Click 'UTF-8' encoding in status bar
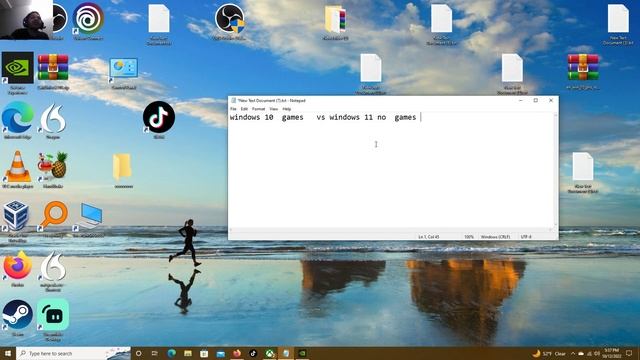Image resolution: width=640 pixels, height=360 pixels. 526,237
